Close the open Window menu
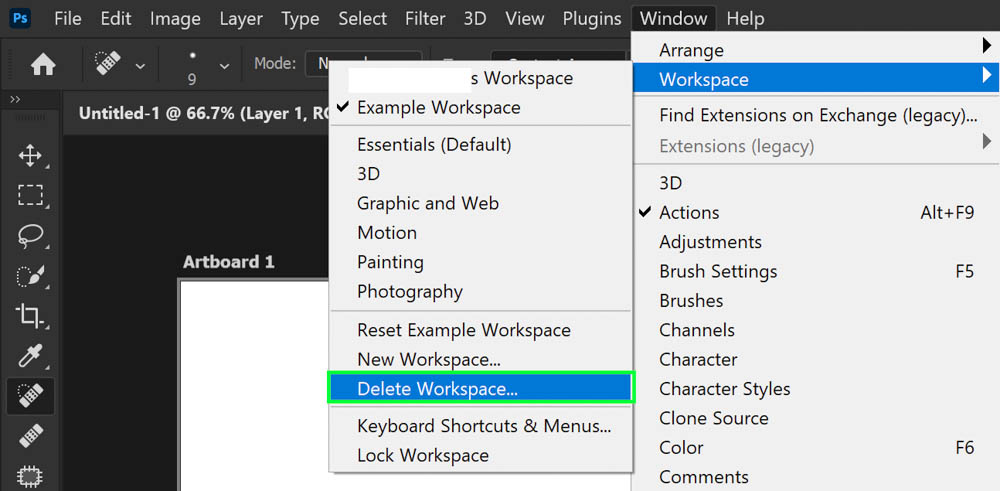Image resolution: width=1000 pixels, height=491 pixels. 673,18
